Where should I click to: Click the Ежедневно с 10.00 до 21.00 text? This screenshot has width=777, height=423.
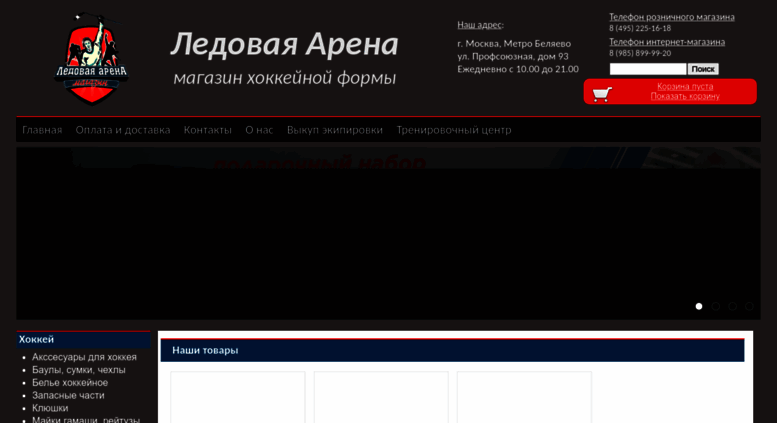pyautogui.click(x=518, y=69)
